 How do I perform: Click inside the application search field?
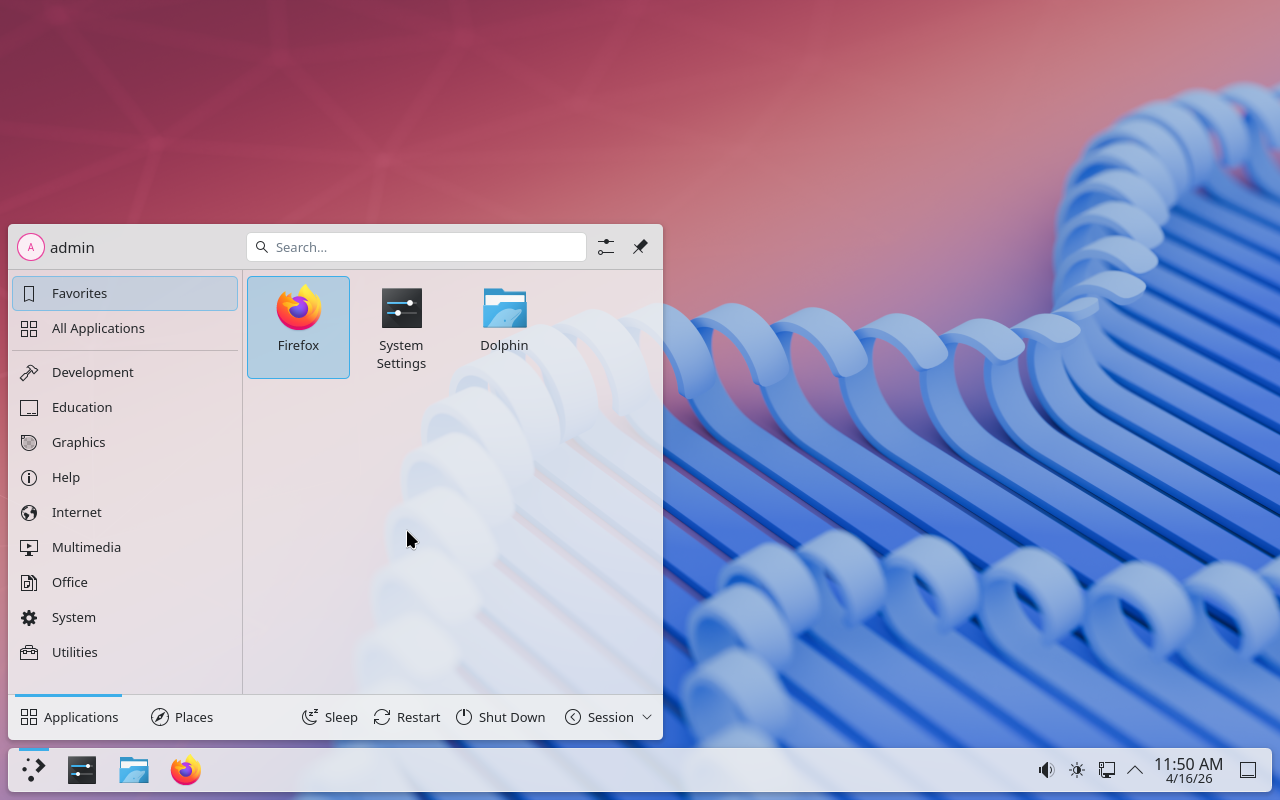click(416, 247)
